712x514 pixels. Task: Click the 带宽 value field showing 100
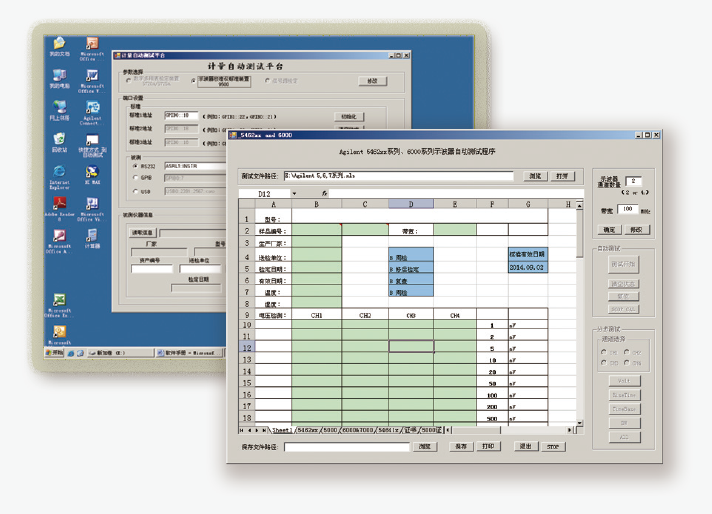point(628,210)
